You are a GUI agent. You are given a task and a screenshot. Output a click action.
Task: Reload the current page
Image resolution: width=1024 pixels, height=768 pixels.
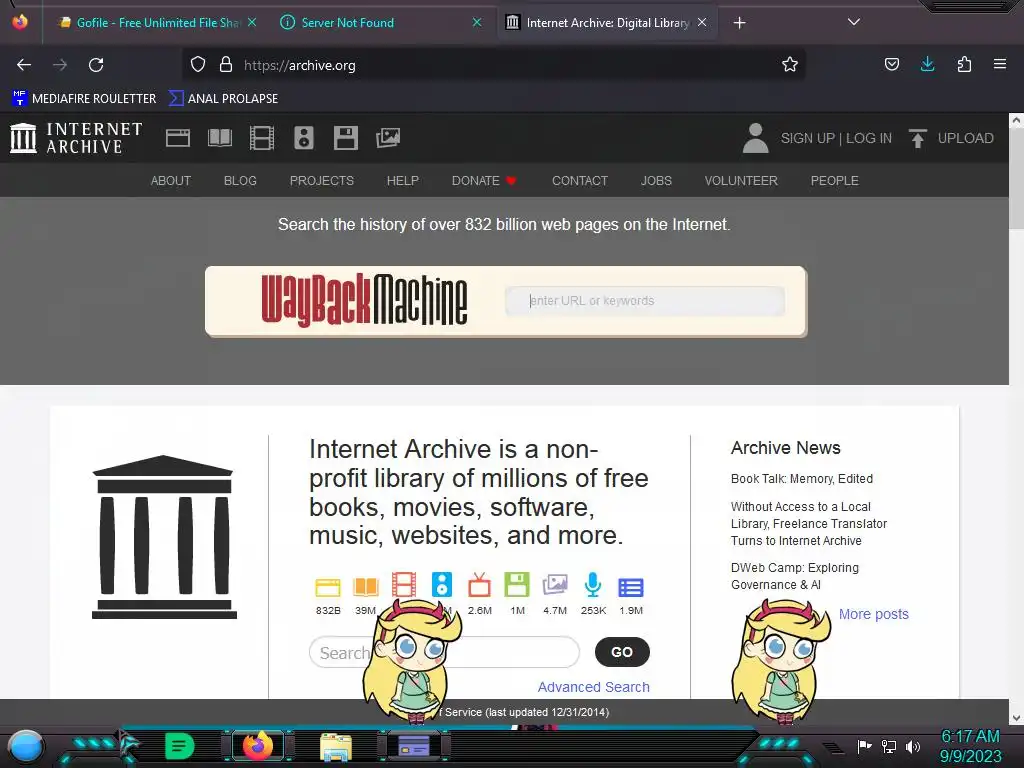[x=96, y=65]
